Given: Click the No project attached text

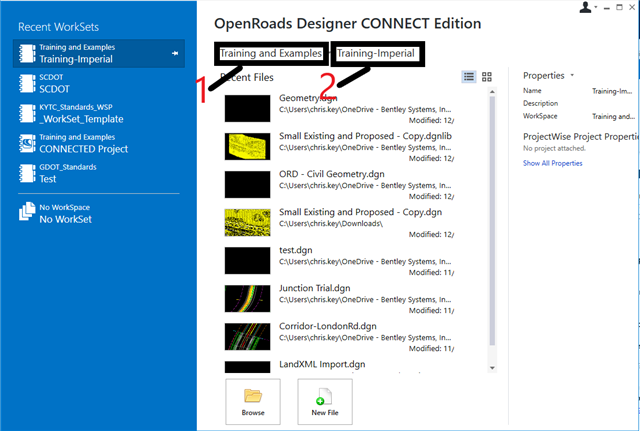Looking at the screenshot, I should point(554,148).
